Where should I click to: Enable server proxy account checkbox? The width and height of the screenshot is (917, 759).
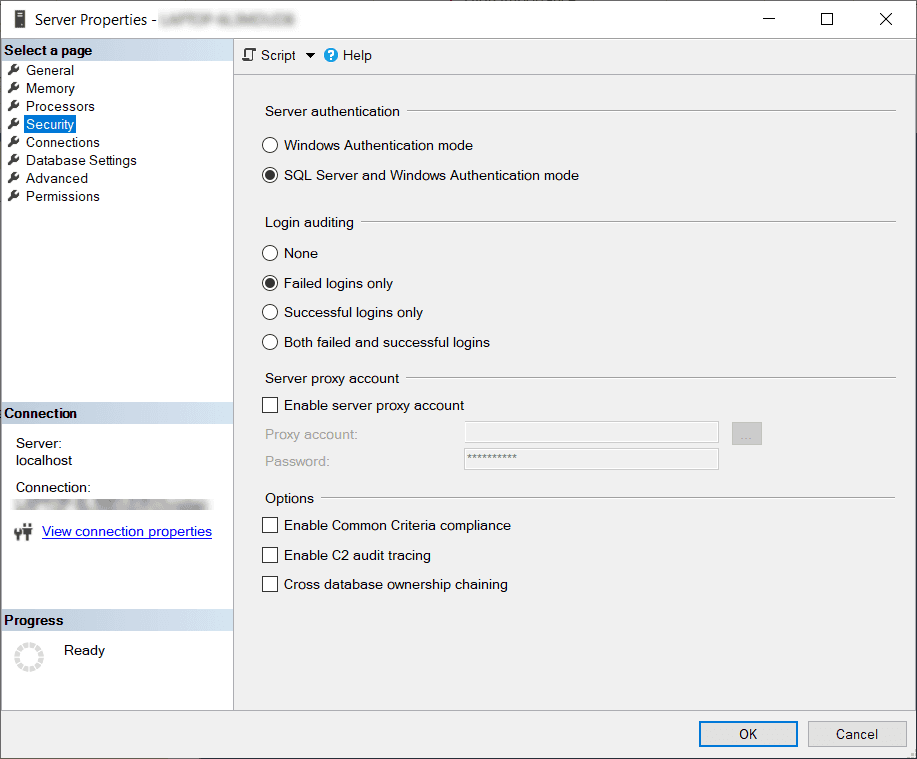click(270, 406)
